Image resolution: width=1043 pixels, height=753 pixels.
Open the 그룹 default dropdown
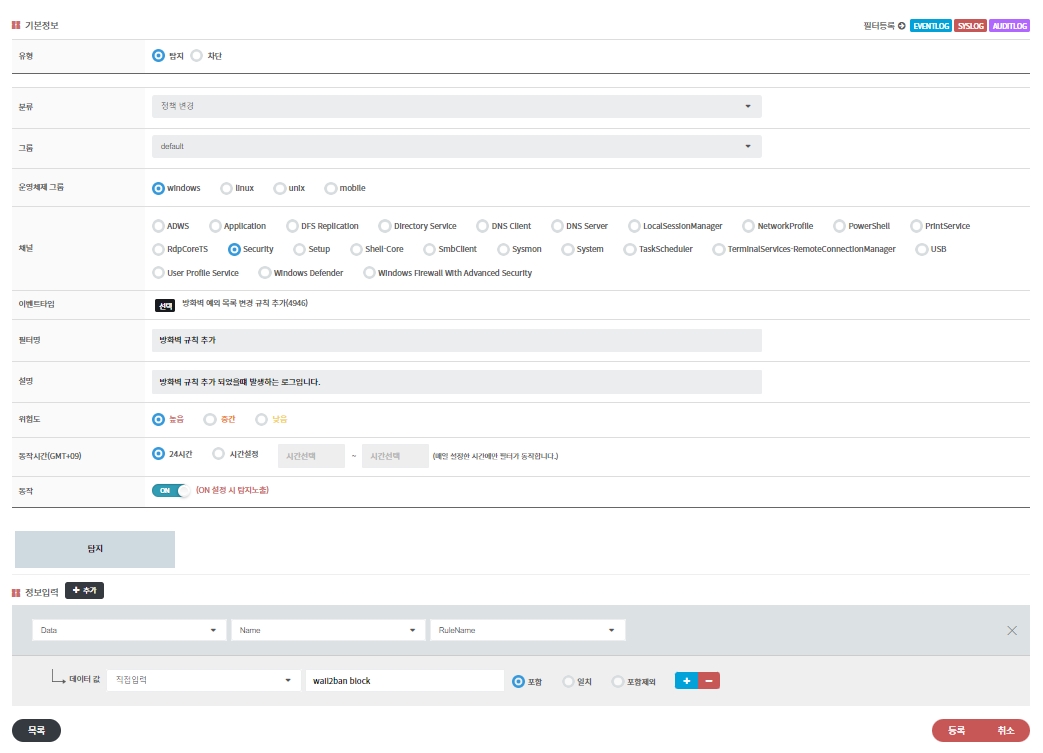456,147
